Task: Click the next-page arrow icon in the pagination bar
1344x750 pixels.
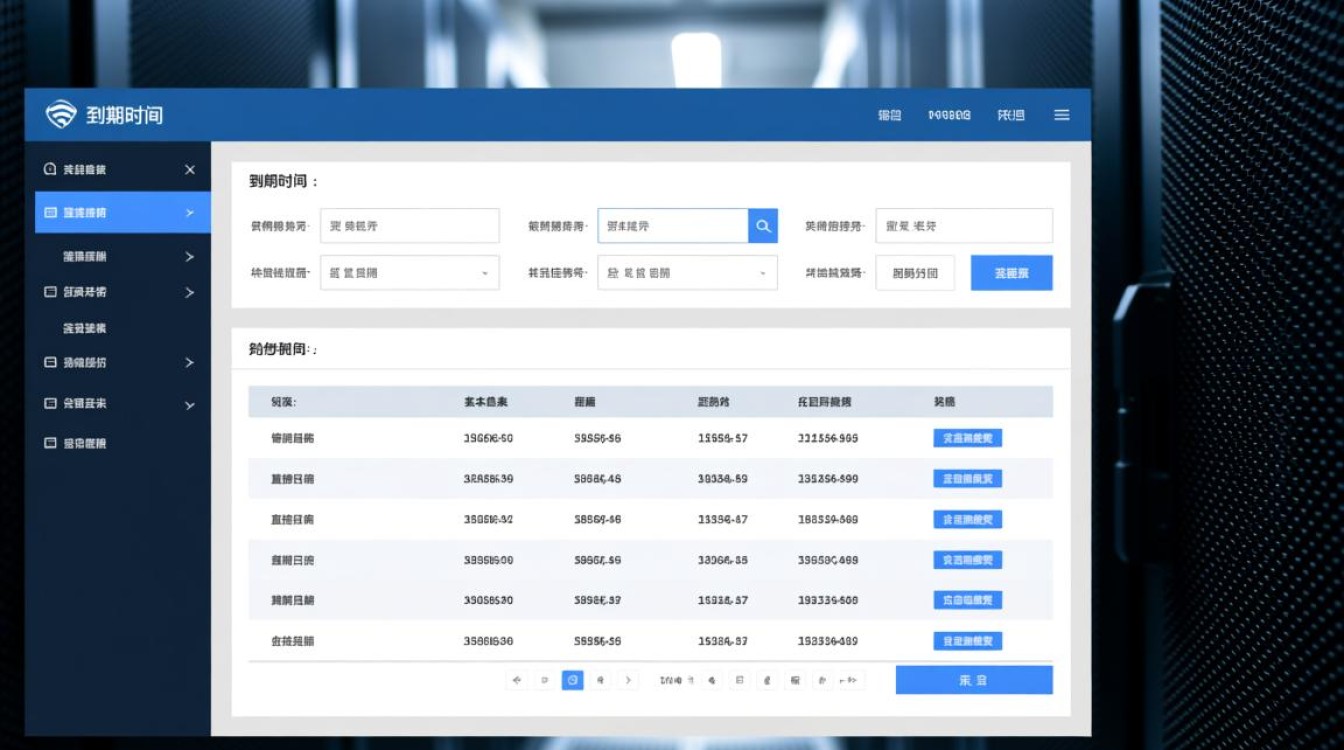Action: pos(629,679)
